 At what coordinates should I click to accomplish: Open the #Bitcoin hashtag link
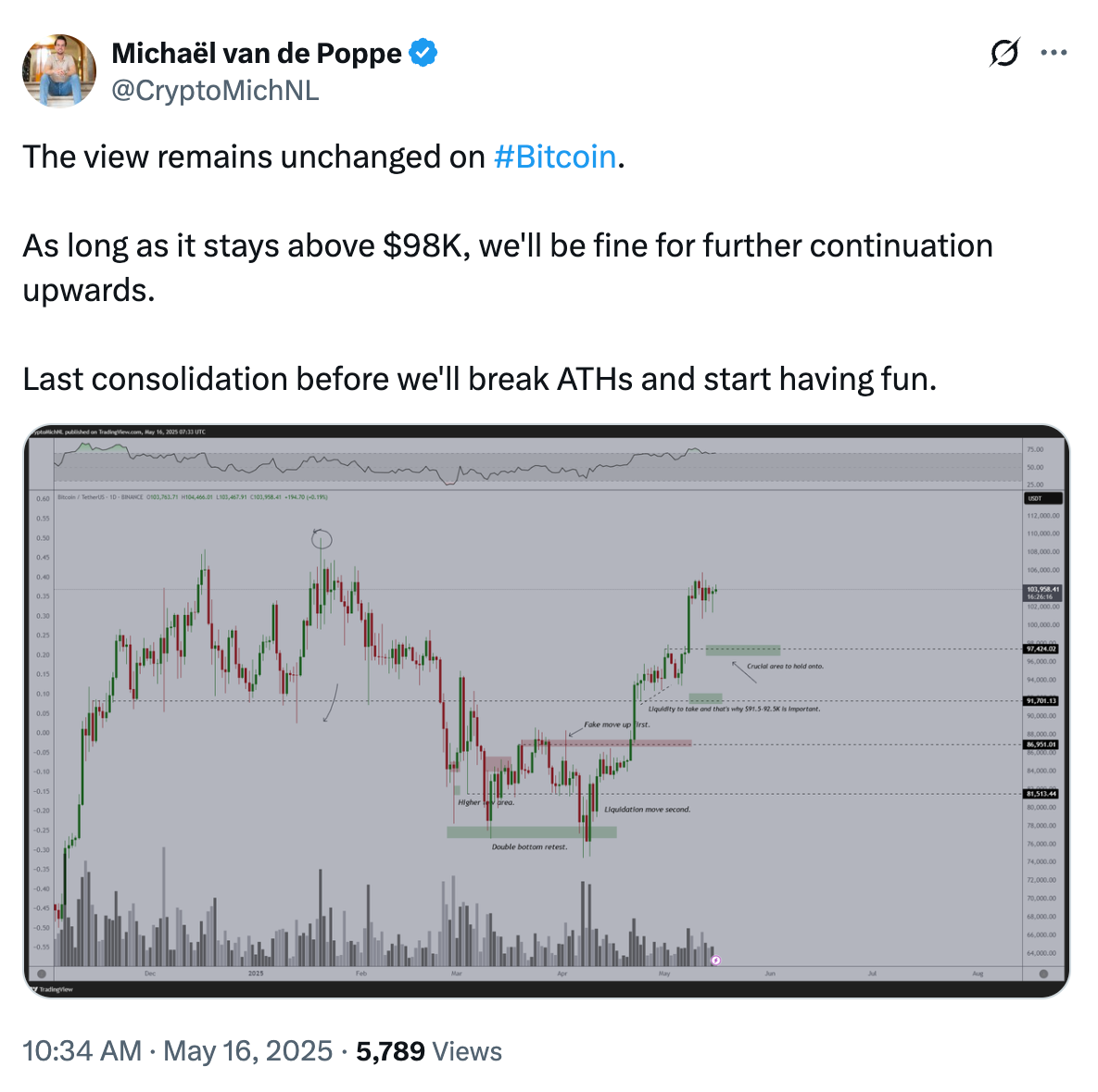pyautogui.click(x=555, y=157)
